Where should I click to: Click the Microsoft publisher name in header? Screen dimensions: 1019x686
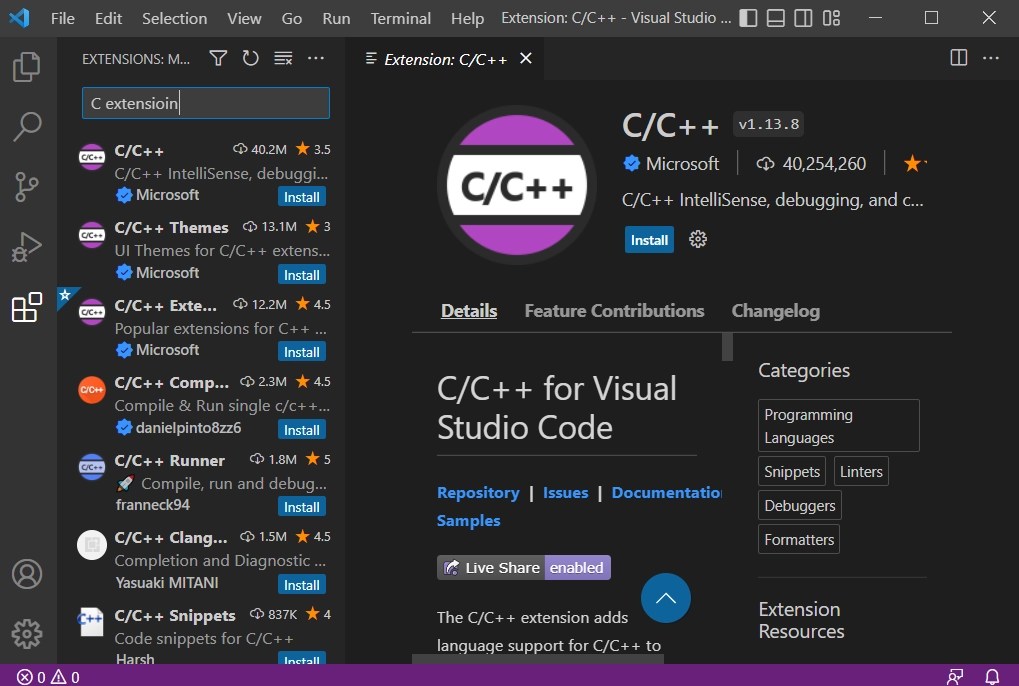tap(682, 164)
